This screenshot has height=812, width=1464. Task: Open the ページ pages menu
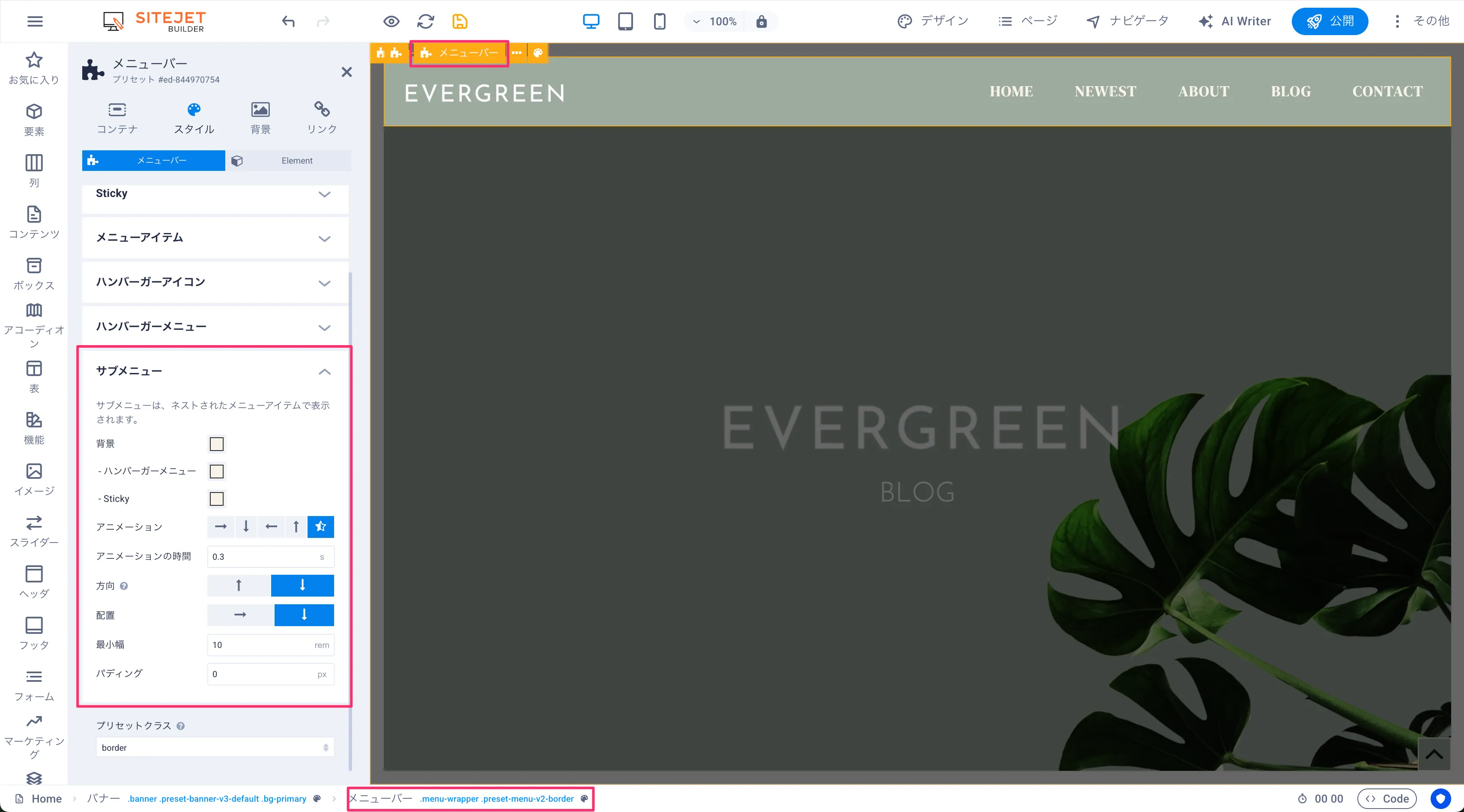(x=1028, y=21)
